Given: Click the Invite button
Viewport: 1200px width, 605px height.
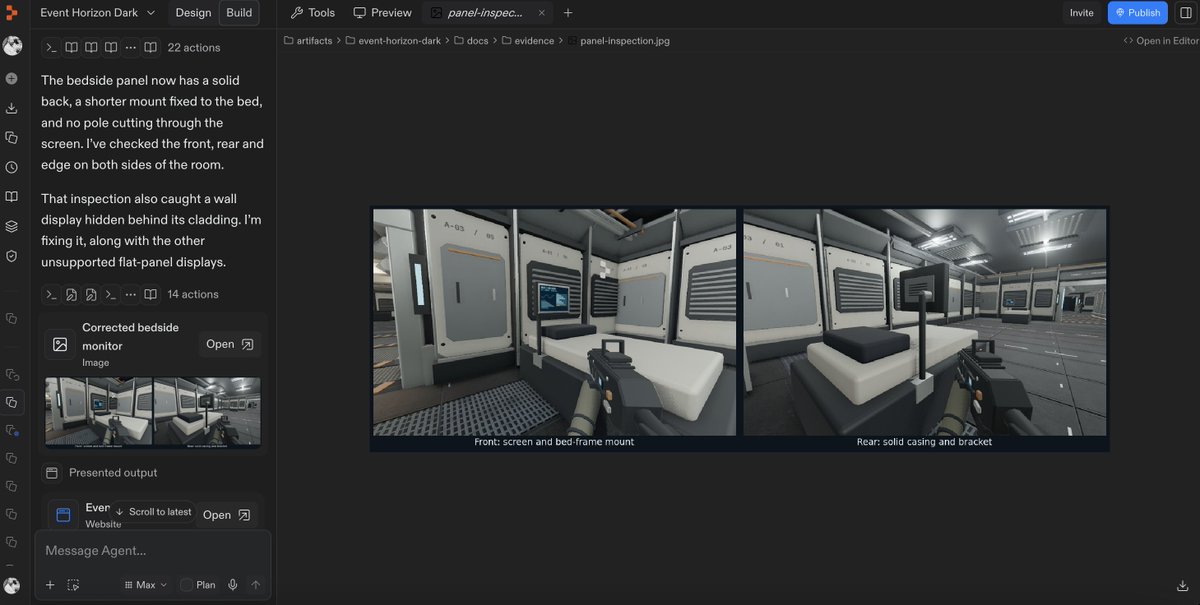Looking at the screenshot, I should pyautogui.click(x=1082, y=13).
